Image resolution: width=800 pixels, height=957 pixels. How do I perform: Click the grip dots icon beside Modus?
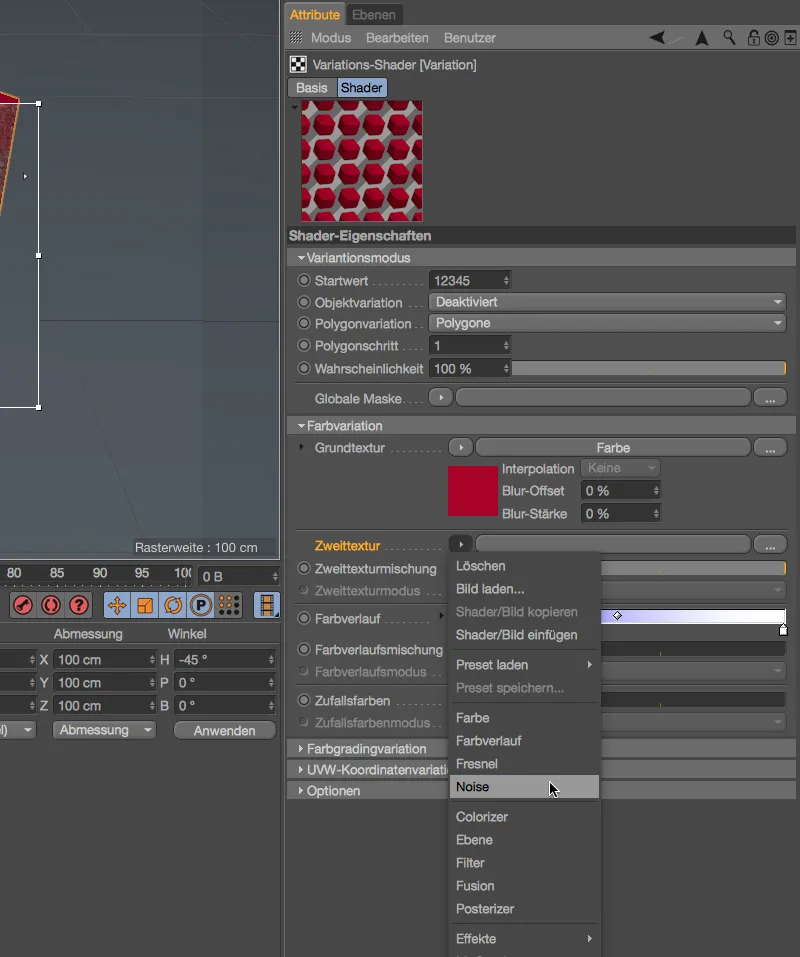click(x=296, y=37)
